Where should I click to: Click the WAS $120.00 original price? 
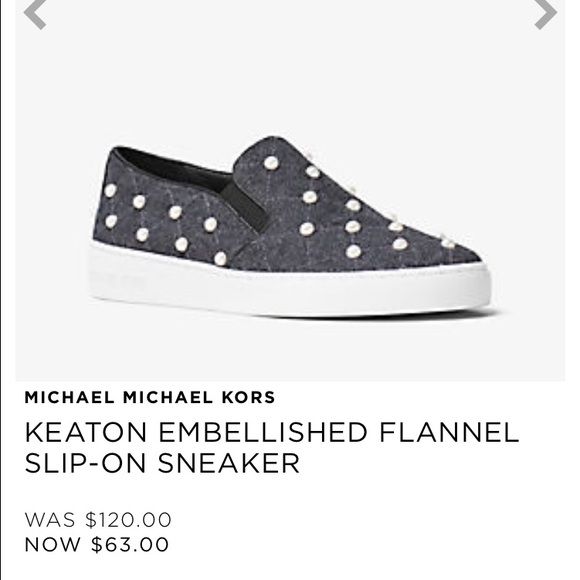98,519
